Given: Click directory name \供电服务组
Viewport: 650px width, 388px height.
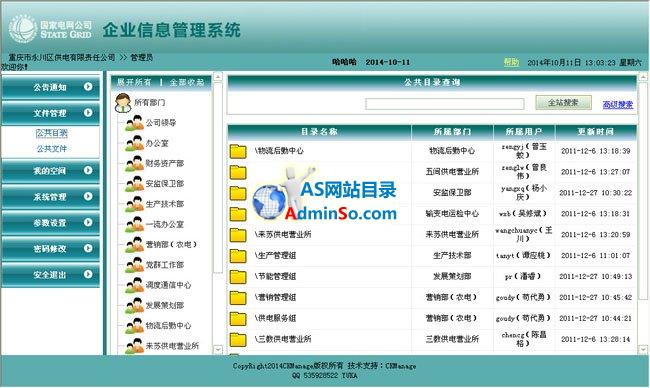Looking at the screenshot, I should click(275, 318).
